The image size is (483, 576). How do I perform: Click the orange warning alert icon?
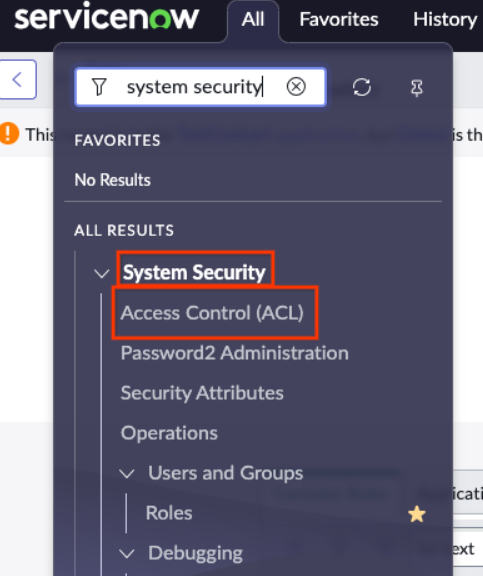9,133
